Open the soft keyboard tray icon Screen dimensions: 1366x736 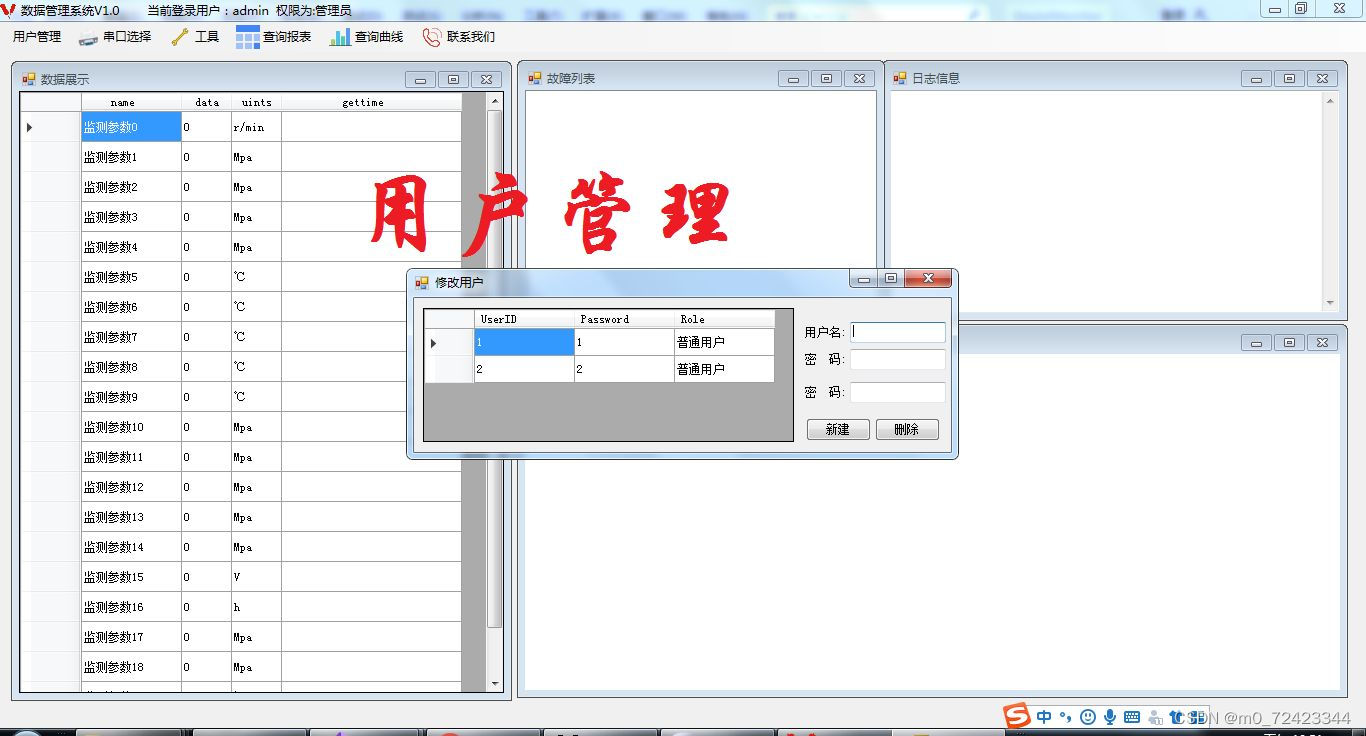tap(1133, 716)
